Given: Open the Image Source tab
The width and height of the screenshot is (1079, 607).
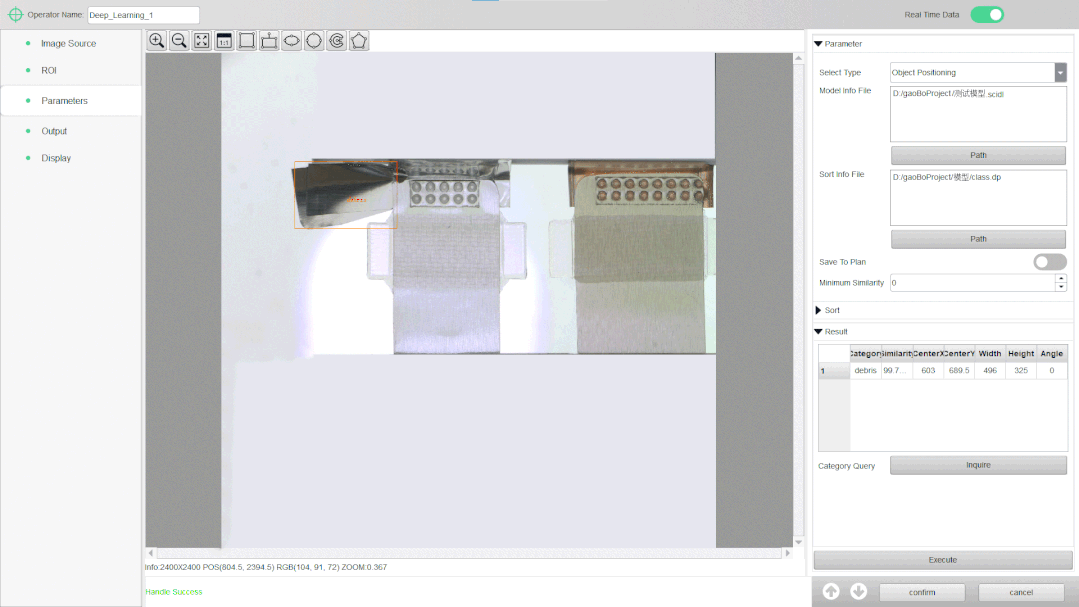Looking at the screenshot, I should pyautogui.click(x=68, y=44).
